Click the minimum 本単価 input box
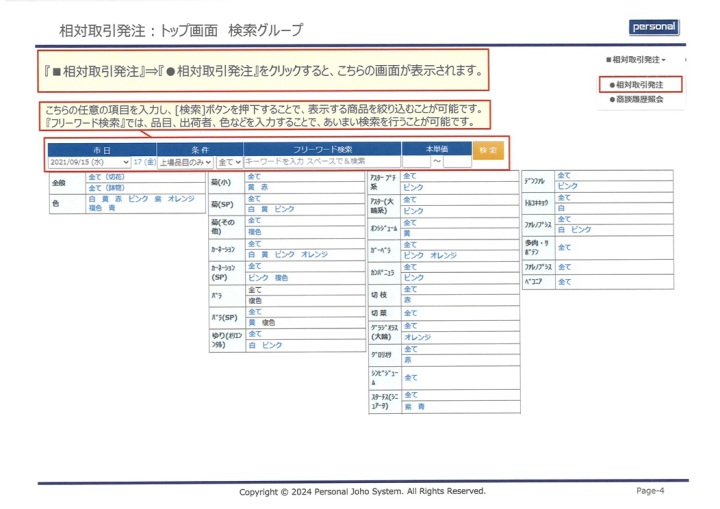Image resolution: width=720 pixels, height=509 pixels. point(416,161)
